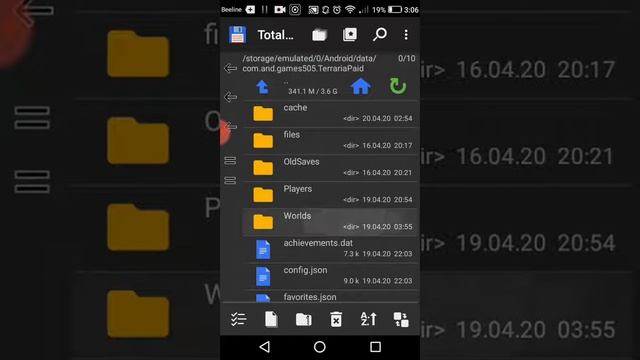Open the cache folder
This screenshot has height=360, width=640.
tap(331, 113)
